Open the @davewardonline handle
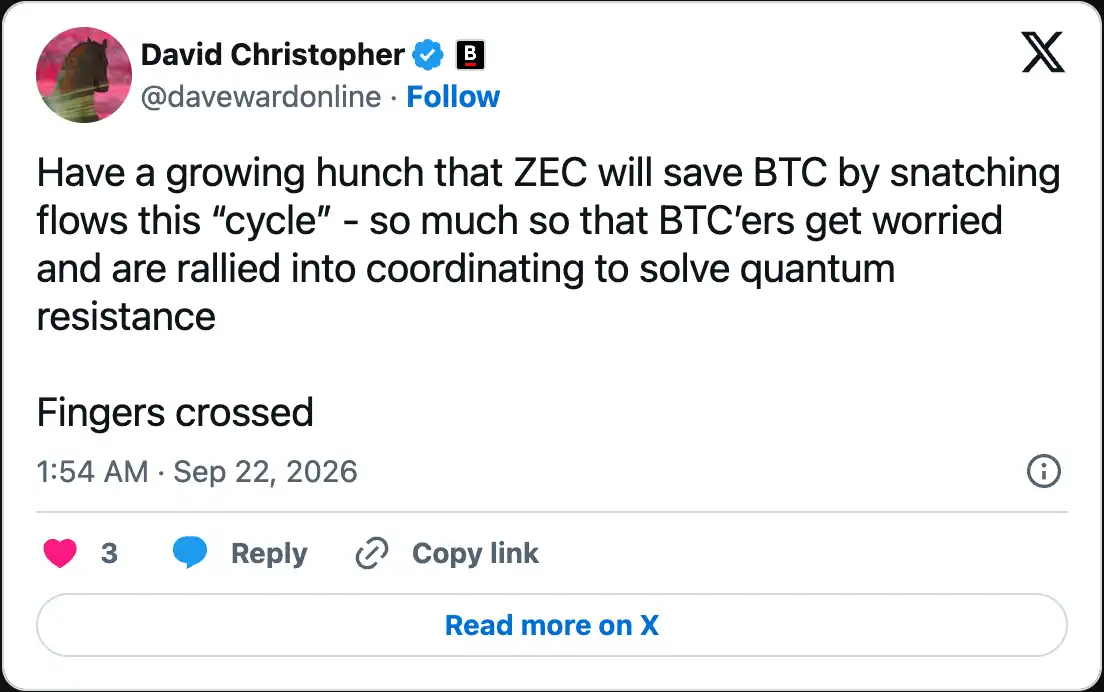This screenshot has width=1104, height=692. (x=261, y=97)
